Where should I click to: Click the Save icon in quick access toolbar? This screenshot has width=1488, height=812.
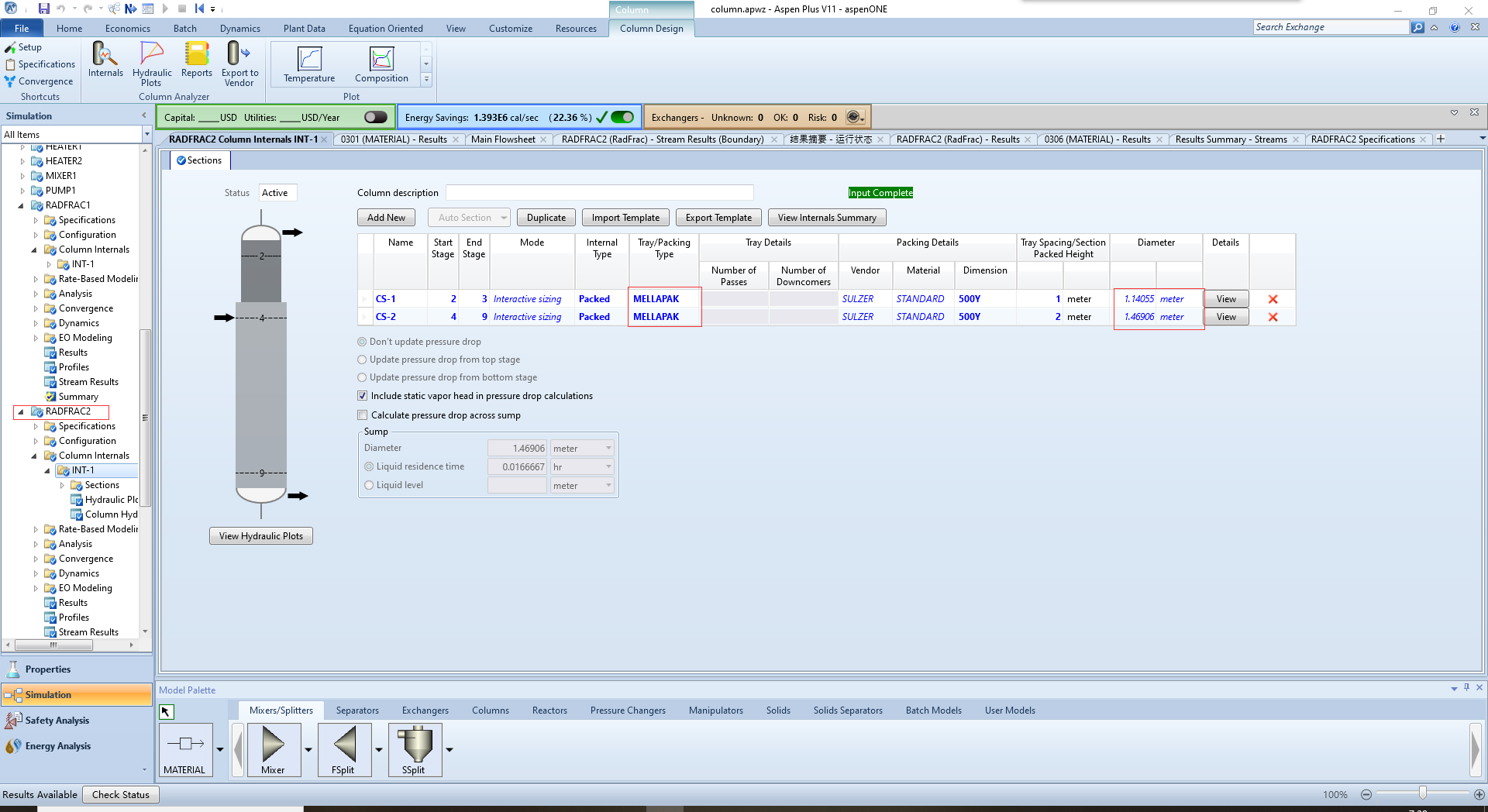43,9
